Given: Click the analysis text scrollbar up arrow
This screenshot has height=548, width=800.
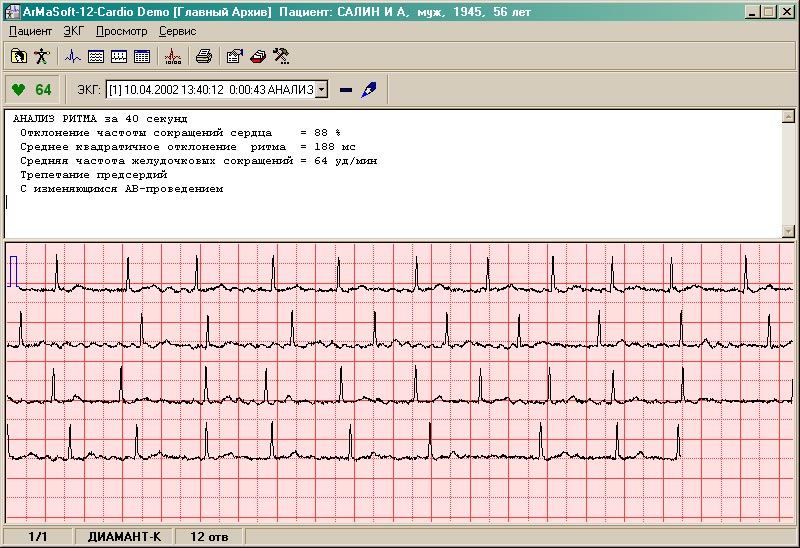Looking at the screenshot, I should click(788, 116).
